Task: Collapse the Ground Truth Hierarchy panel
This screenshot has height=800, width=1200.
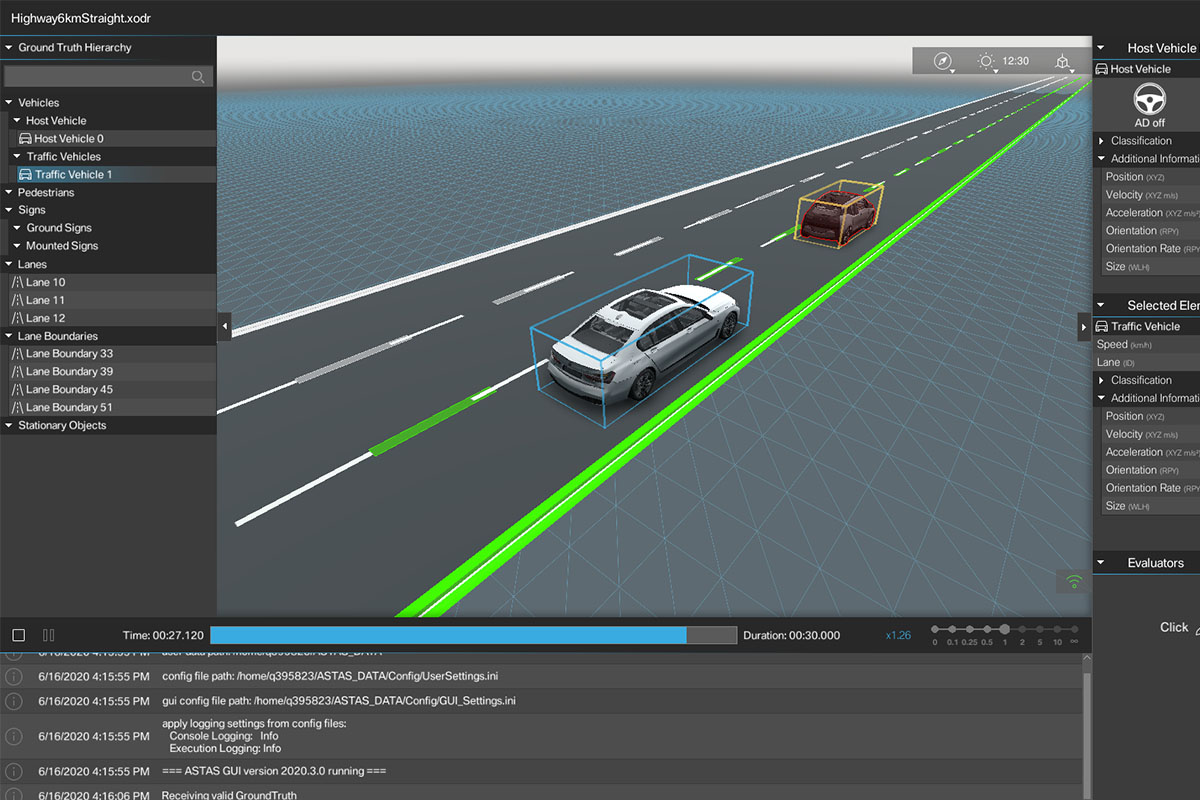Action: pos(9,47)
